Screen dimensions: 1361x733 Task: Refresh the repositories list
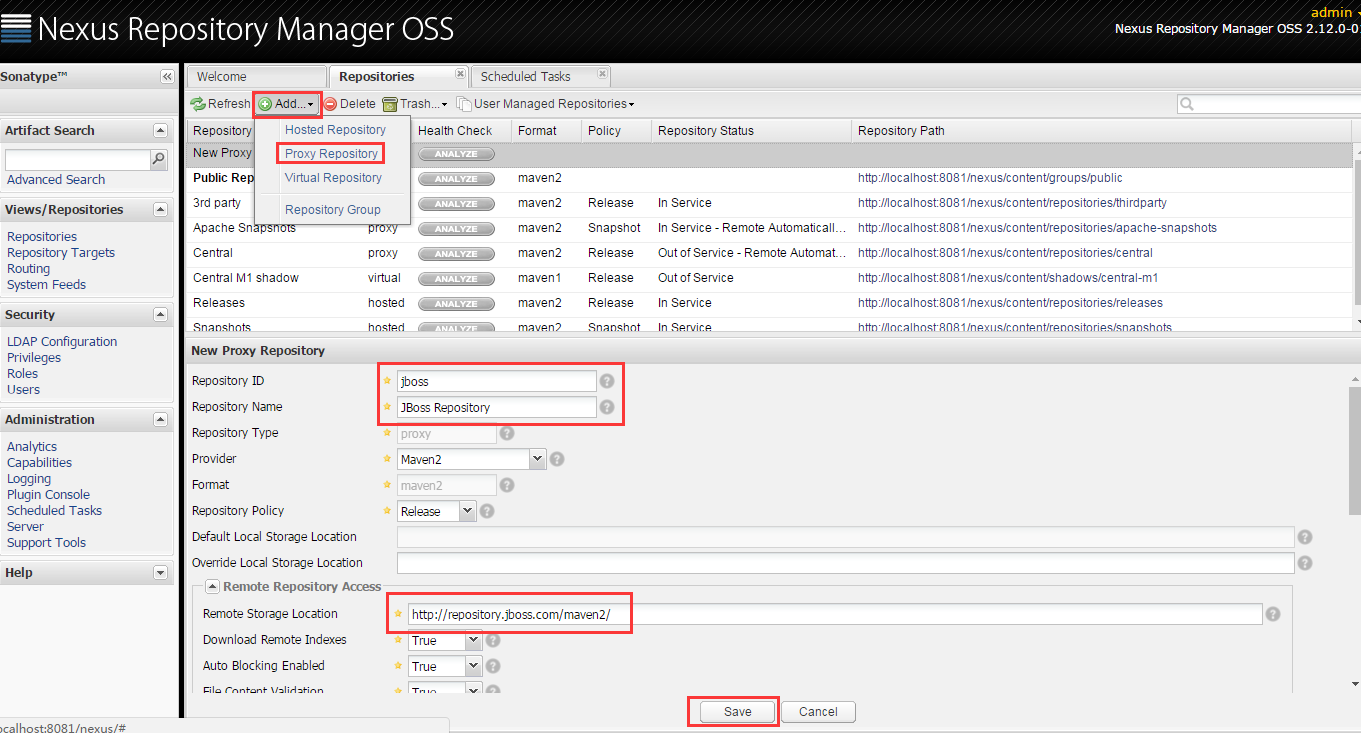220,104
